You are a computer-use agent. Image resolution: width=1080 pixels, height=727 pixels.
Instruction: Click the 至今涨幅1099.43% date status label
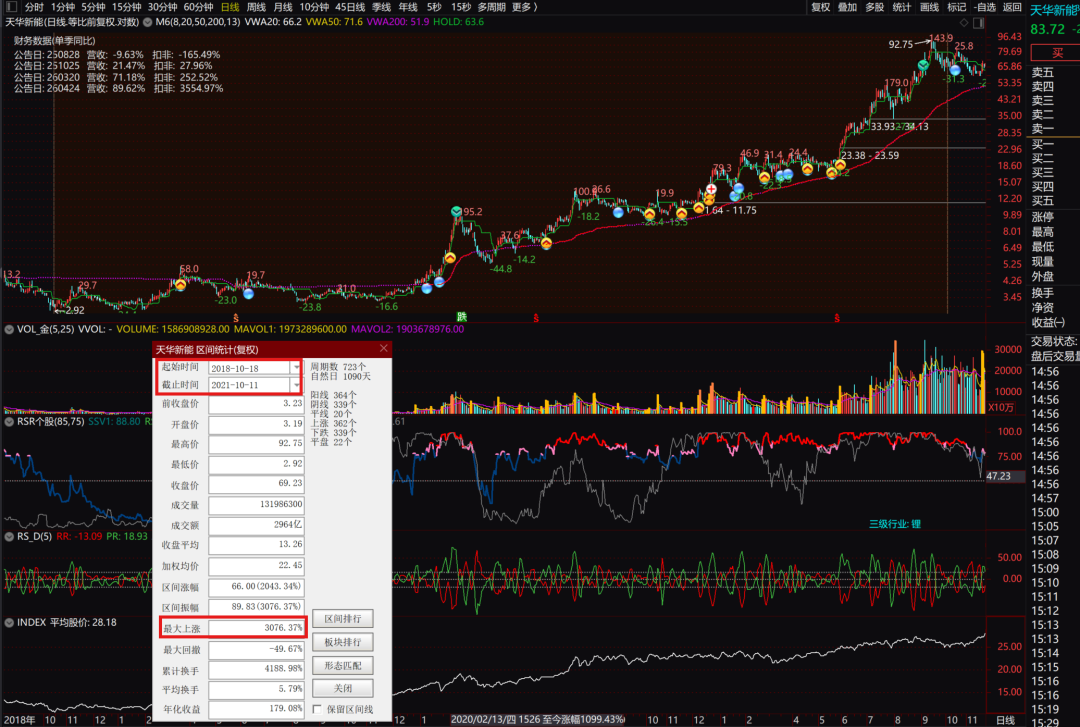tap(537, 719)
